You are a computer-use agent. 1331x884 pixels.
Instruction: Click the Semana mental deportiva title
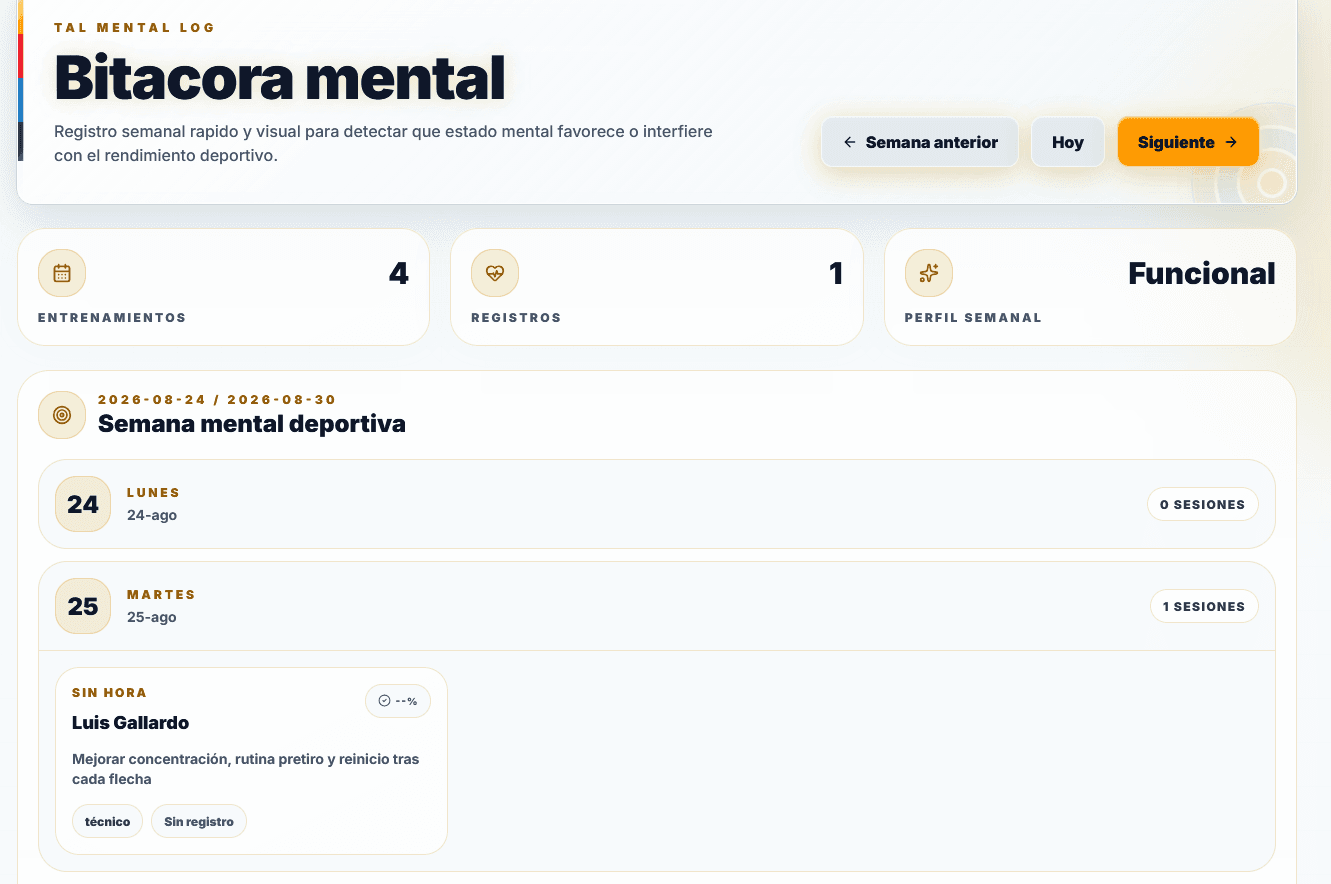point(252,423)
